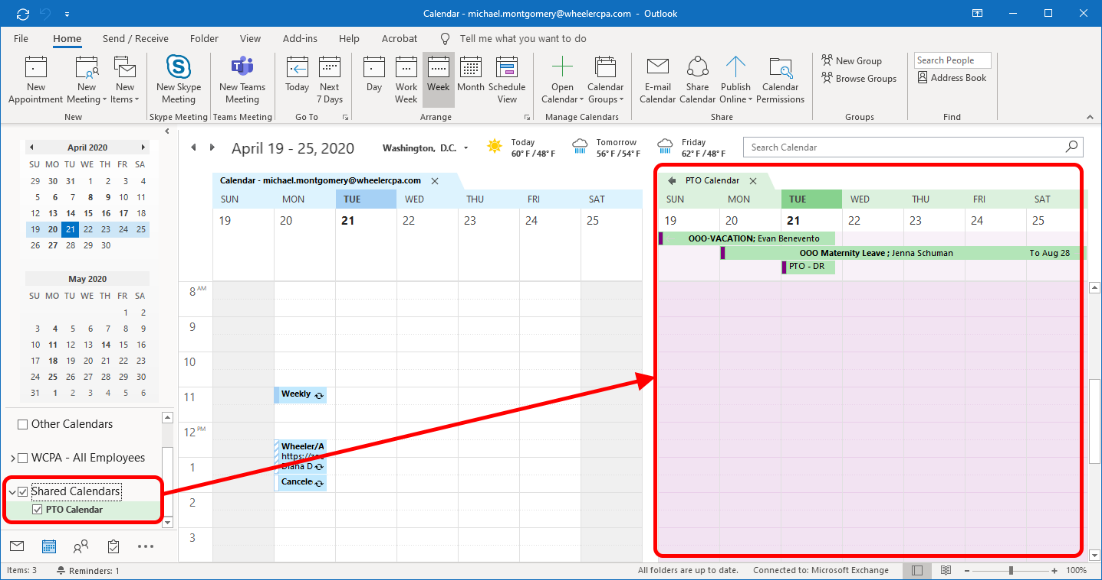Image resolution: width=1102 pixels, height=580 pixels.
Task: Go to previous month in mini calendar
Action: 32,147
